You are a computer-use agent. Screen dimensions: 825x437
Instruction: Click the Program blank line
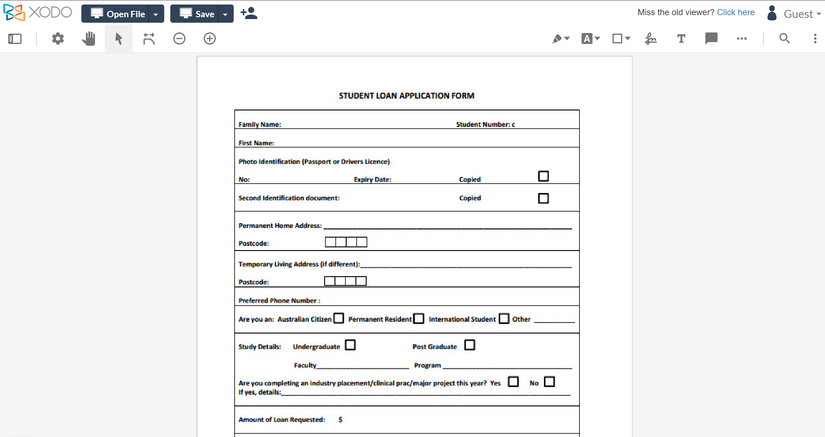click(507, 366)
